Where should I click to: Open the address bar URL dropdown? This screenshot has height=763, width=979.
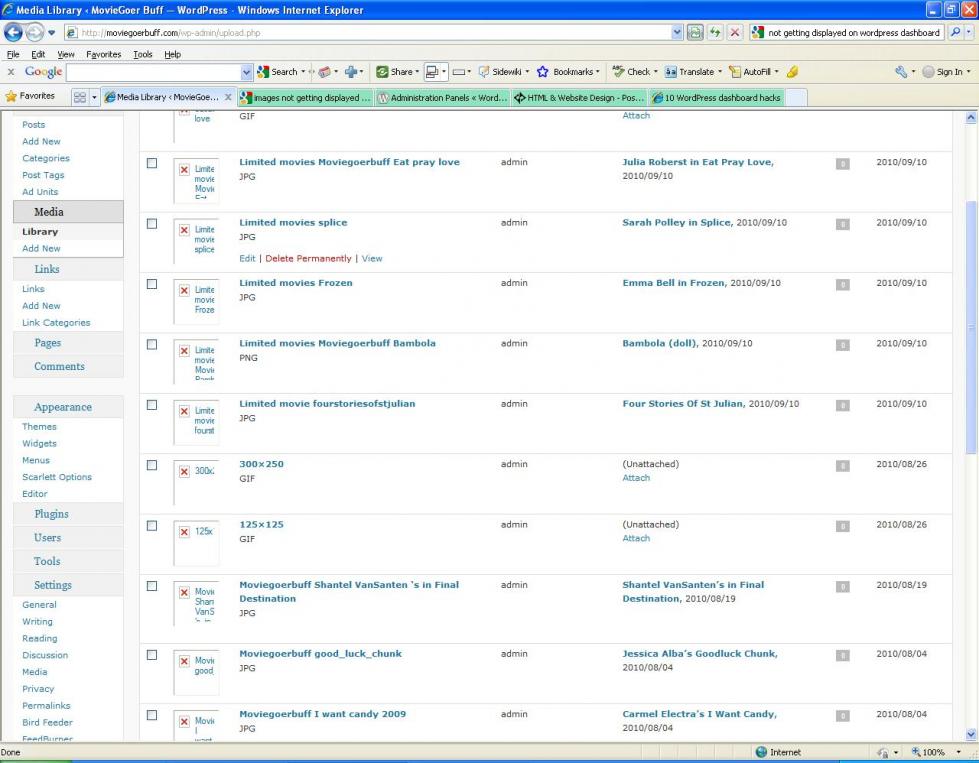(x=678, y=32)
